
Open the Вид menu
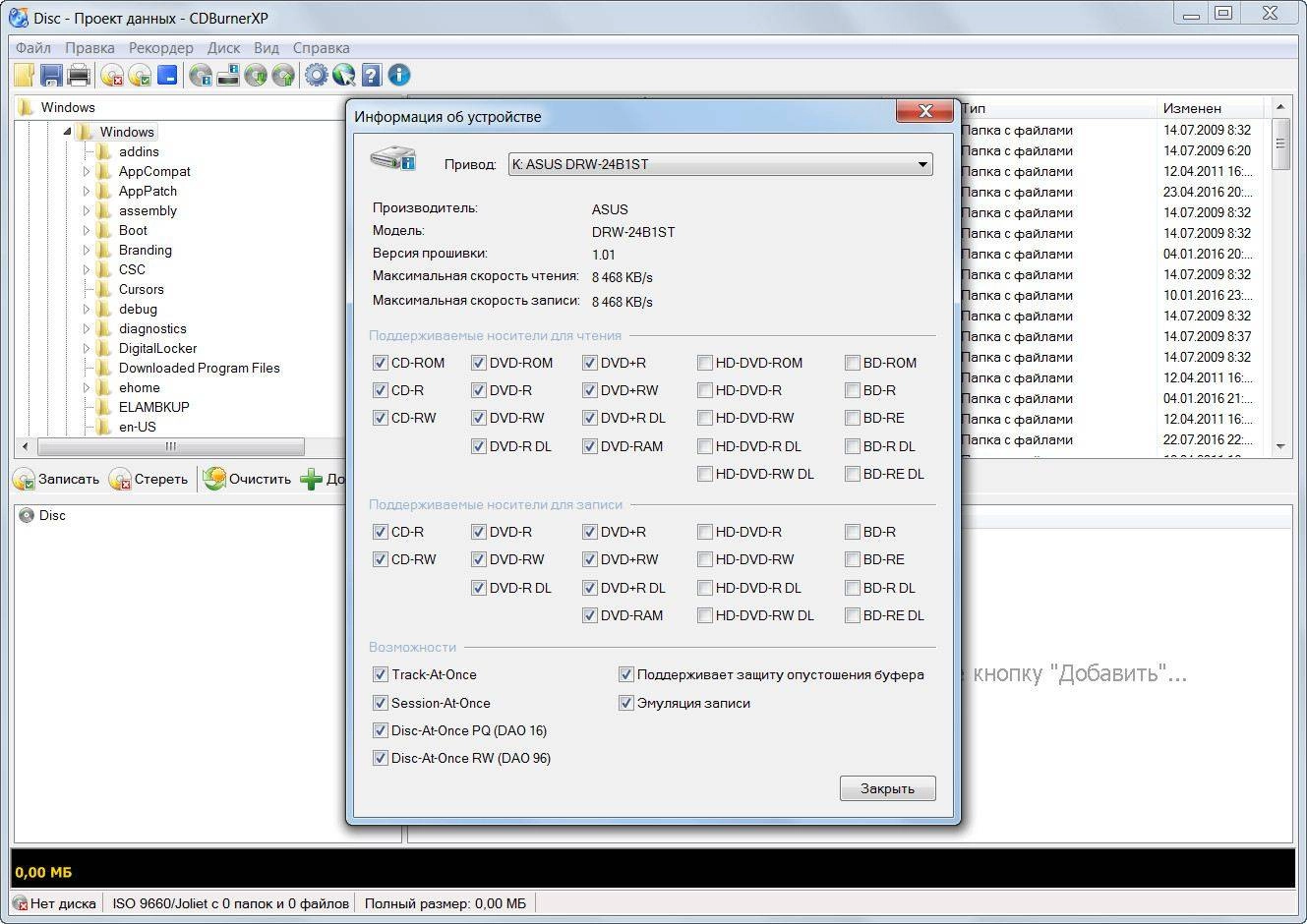tap(266, 47)
